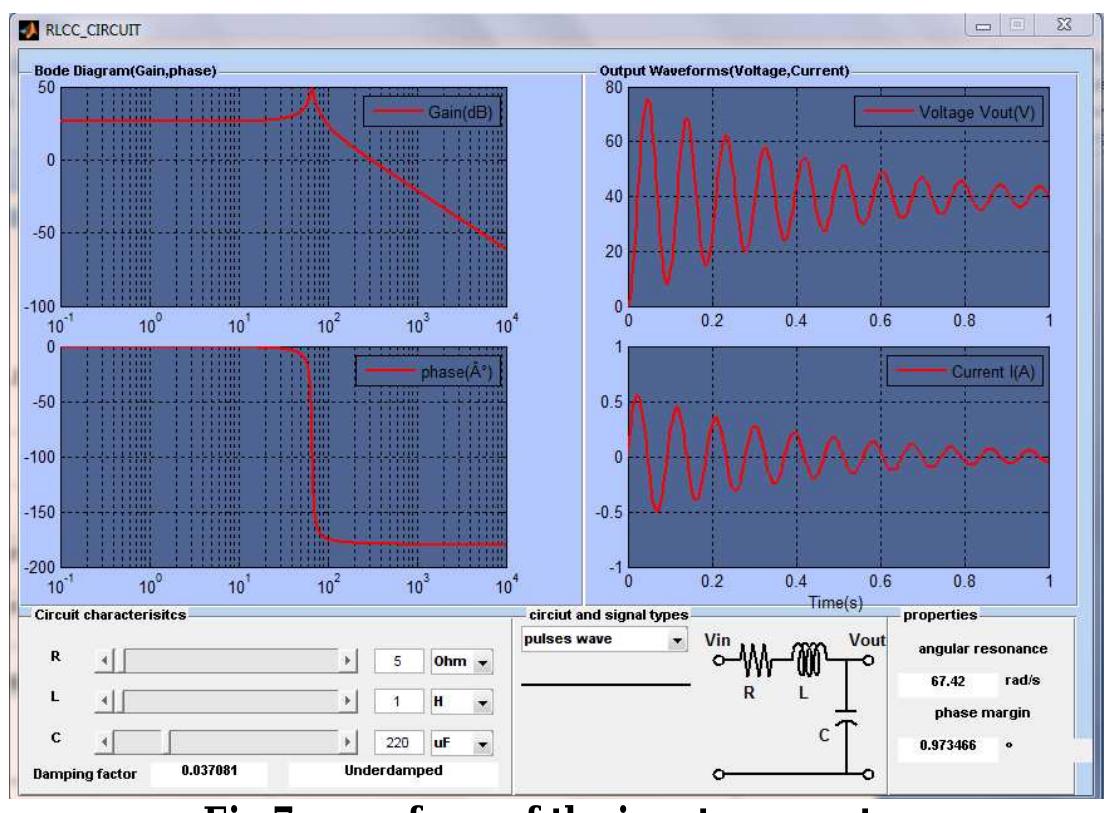This screenshot has height=813, width=1109.
Task: Click the Time(s) axis label
Action: click(835, 603)
